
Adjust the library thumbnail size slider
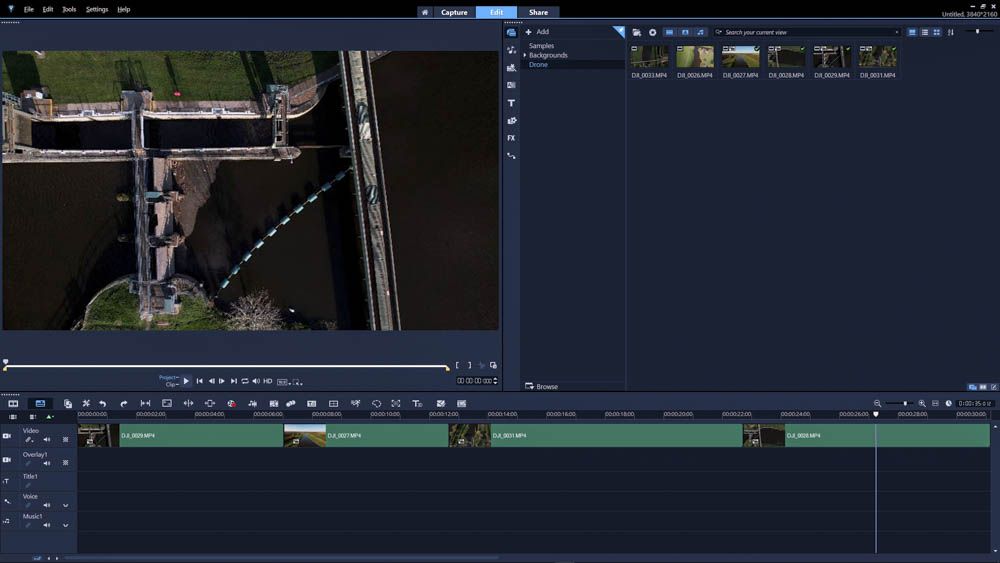[x=977, y=32]
